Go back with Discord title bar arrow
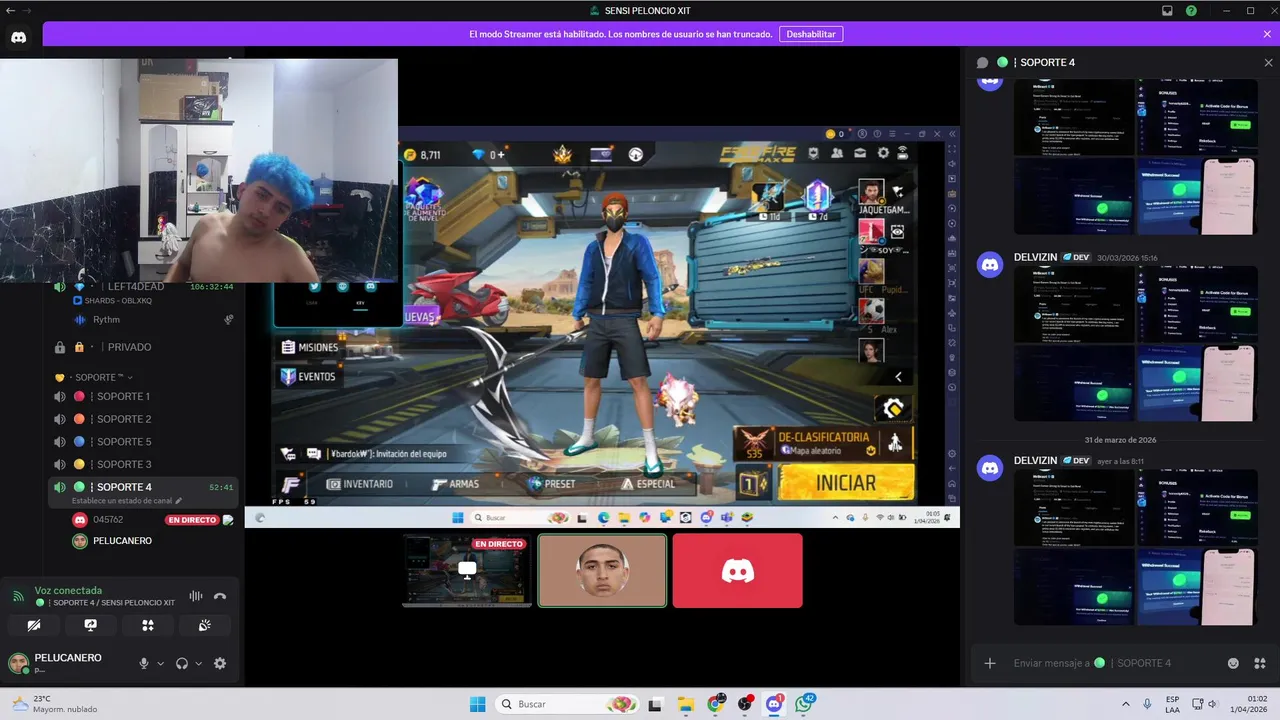The image size is (1280, 720). point(9,10)
